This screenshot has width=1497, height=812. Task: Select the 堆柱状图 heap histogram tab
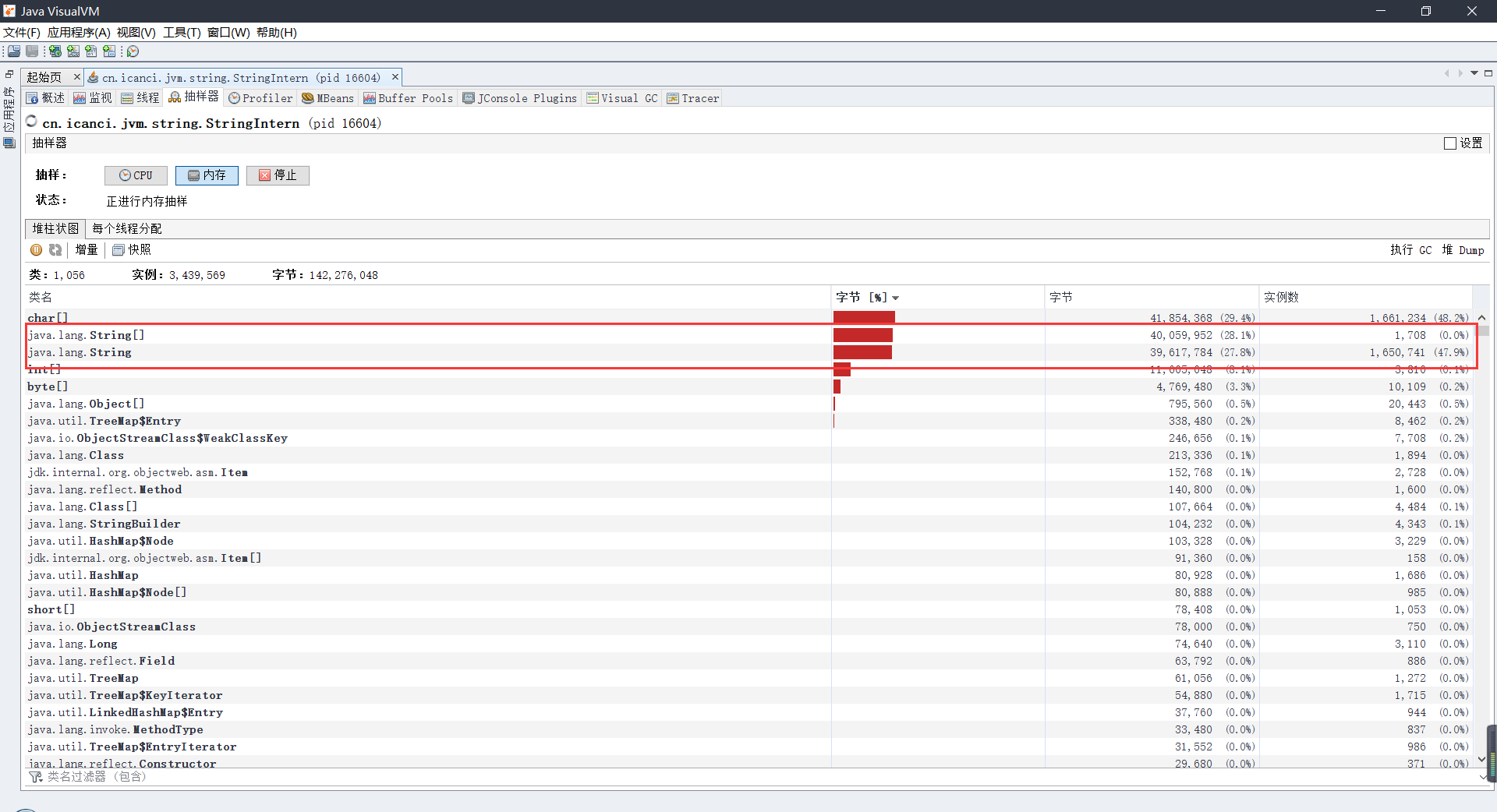[x=55, y=229]
